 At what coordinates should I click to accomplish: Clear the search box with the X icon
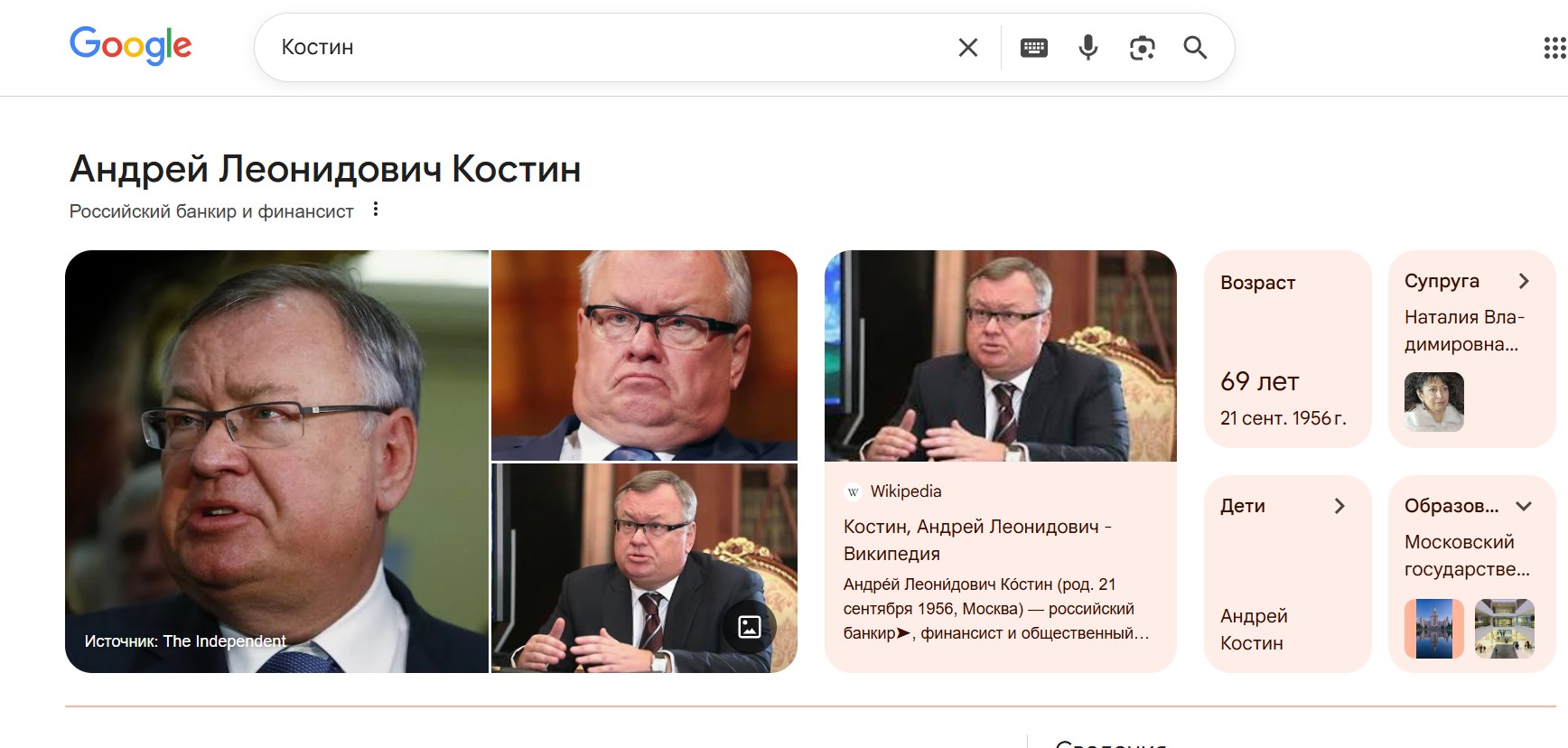967,48
